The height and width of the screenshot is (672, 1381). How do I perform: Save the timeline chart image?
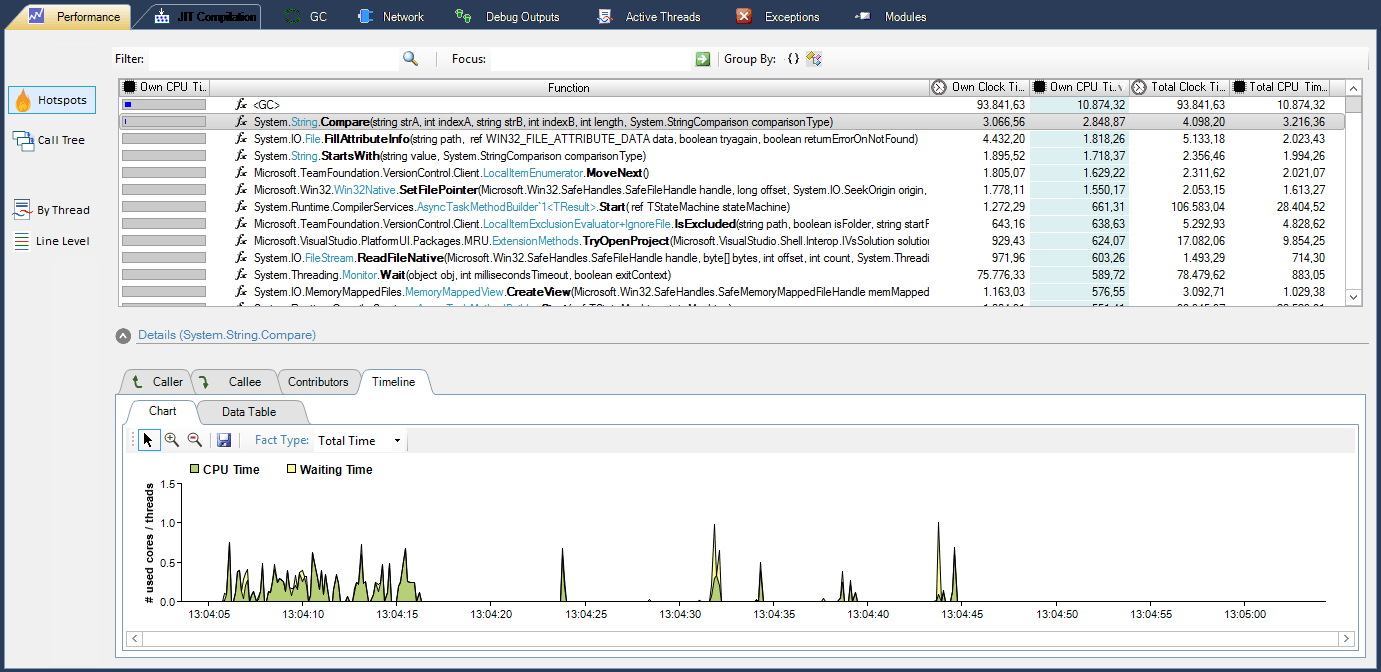(x=224, y=439)
